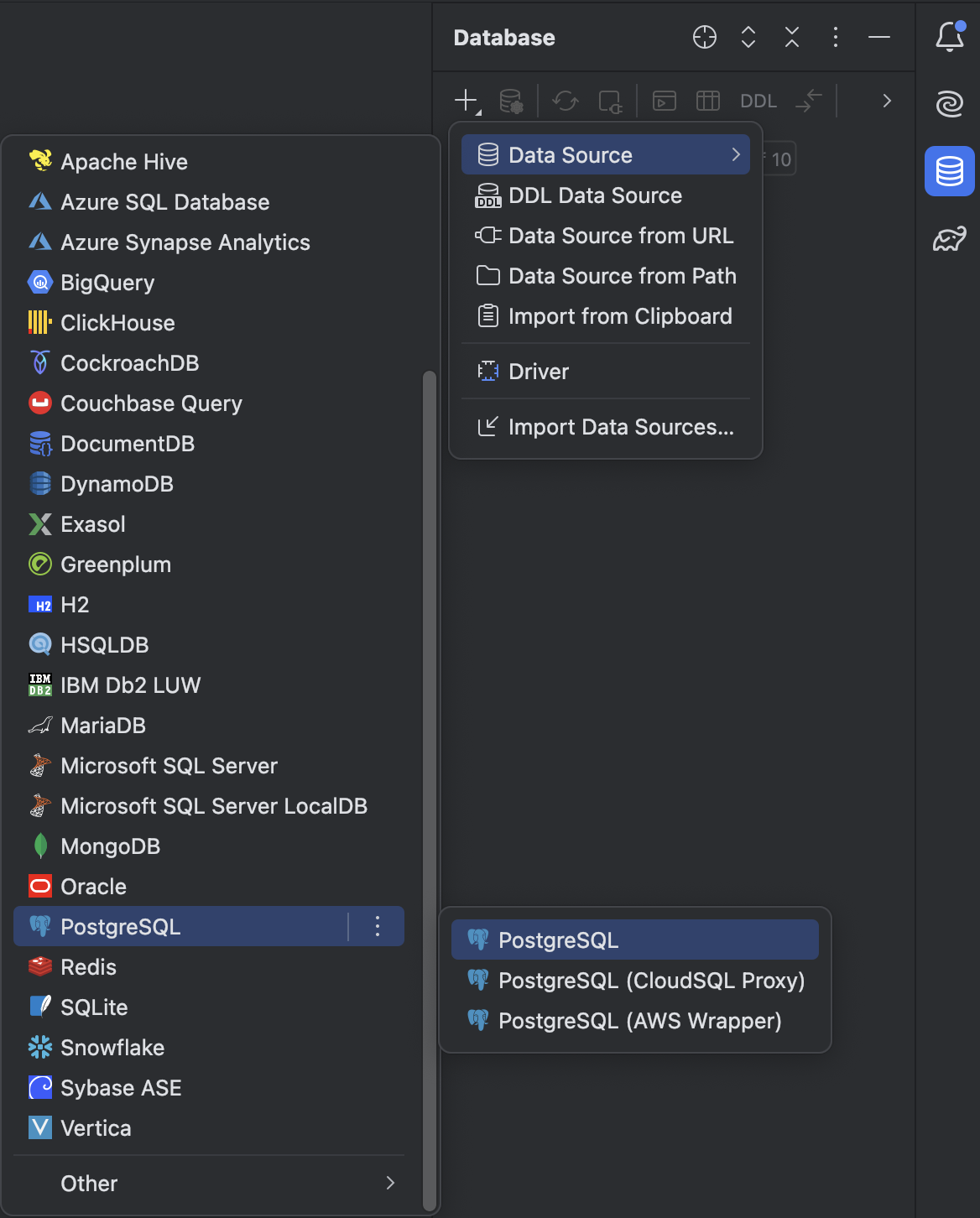Select Greenplum data source
Viewport: 980px width, 1218px height.
click(209, 565)
